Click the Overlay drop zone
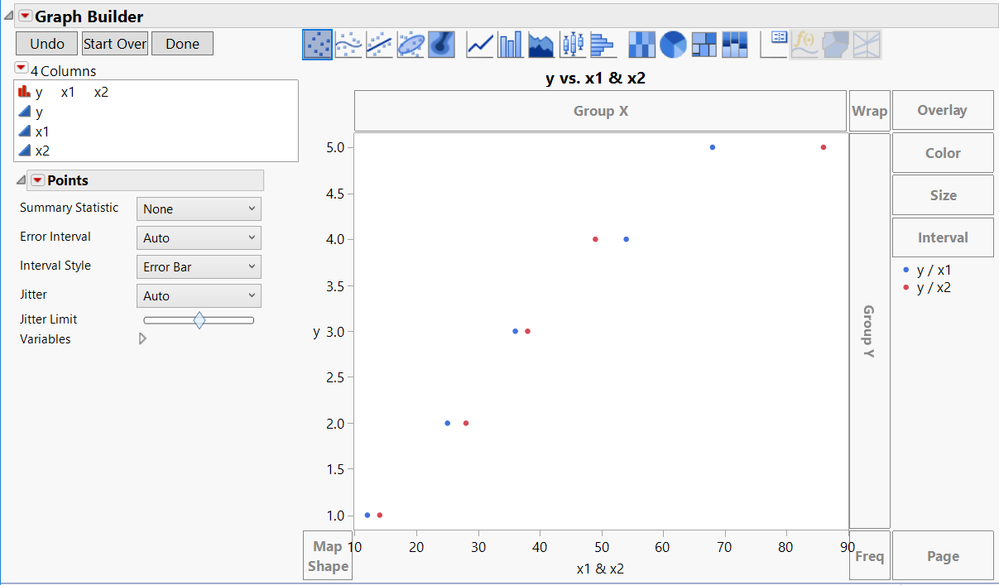This screenshot has height=585, width=999. point(942,110)
